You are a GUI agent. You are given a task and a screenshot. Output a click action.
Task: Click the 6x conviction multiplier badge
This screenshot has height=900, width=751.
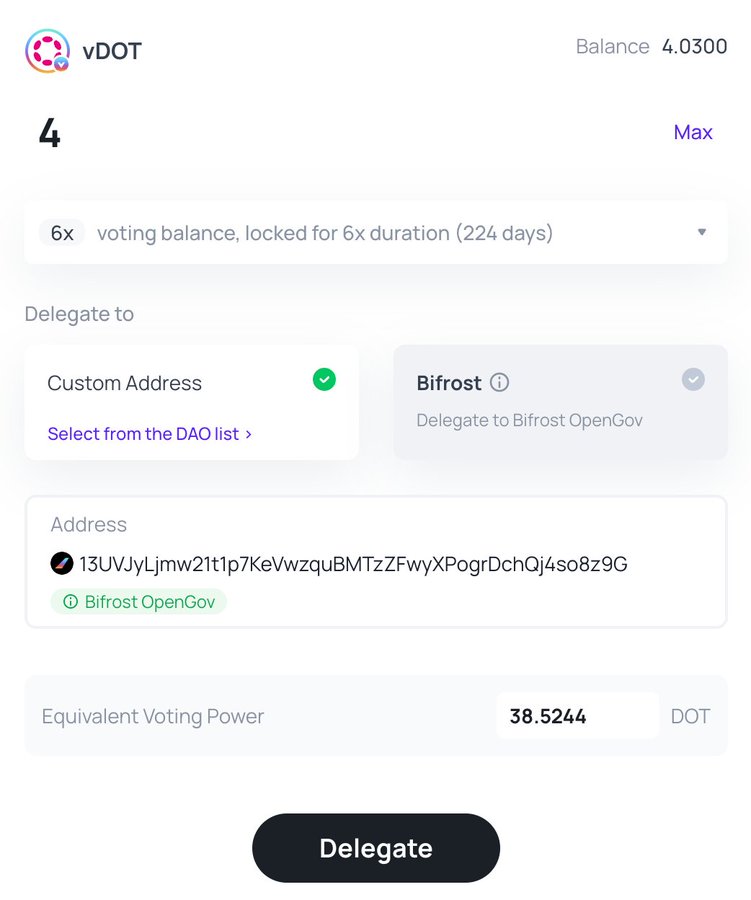pos(62,233)
